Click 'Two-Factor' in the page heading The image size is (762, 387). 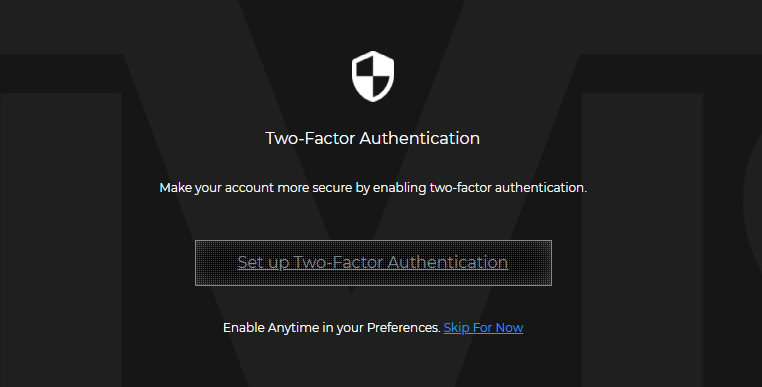coord(310,138)
